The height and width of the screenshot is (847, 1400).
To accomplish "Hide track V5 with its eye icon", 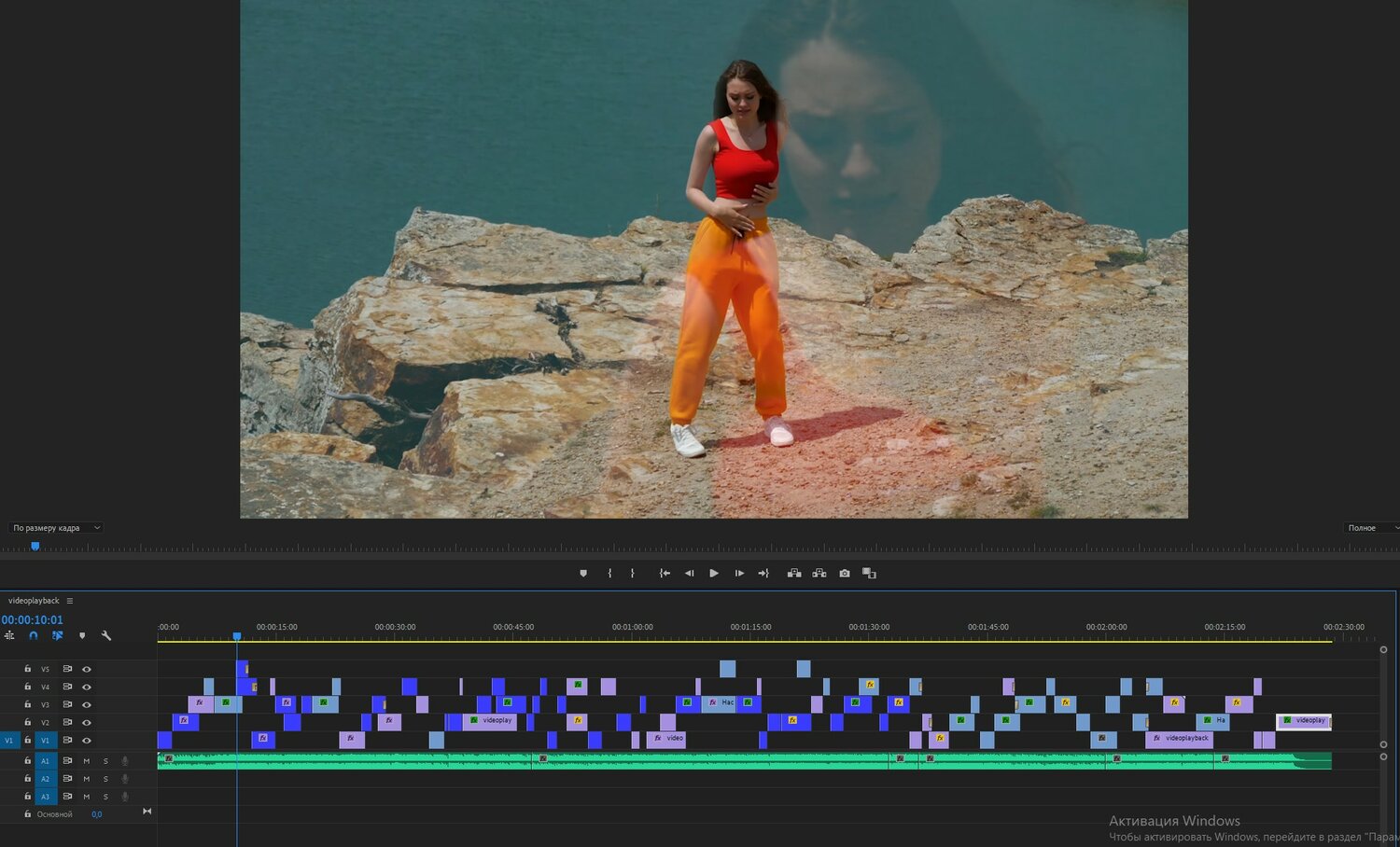I will pyautogui.click(x=87, y=669).
